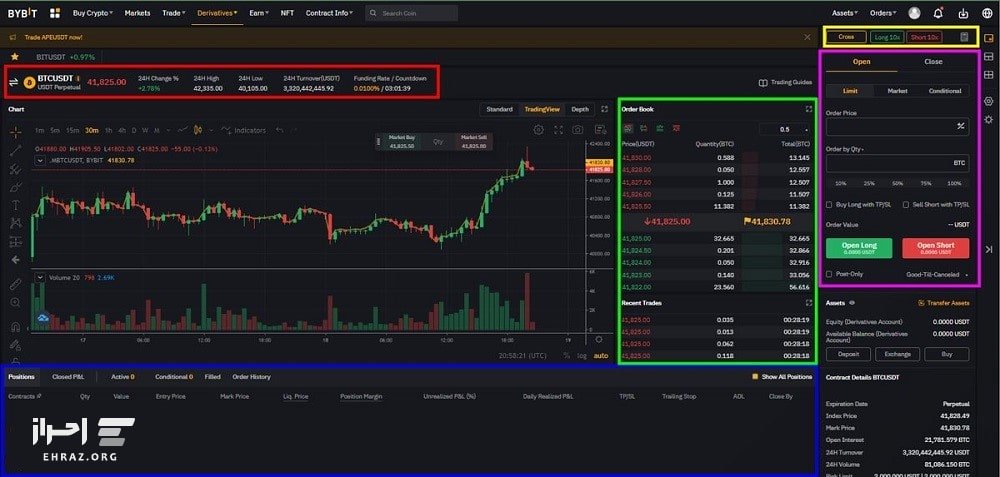The height and width of the screenshot is (477, 1000).
Task: Select the Conditional order type tab
Action: pos(945,91)
